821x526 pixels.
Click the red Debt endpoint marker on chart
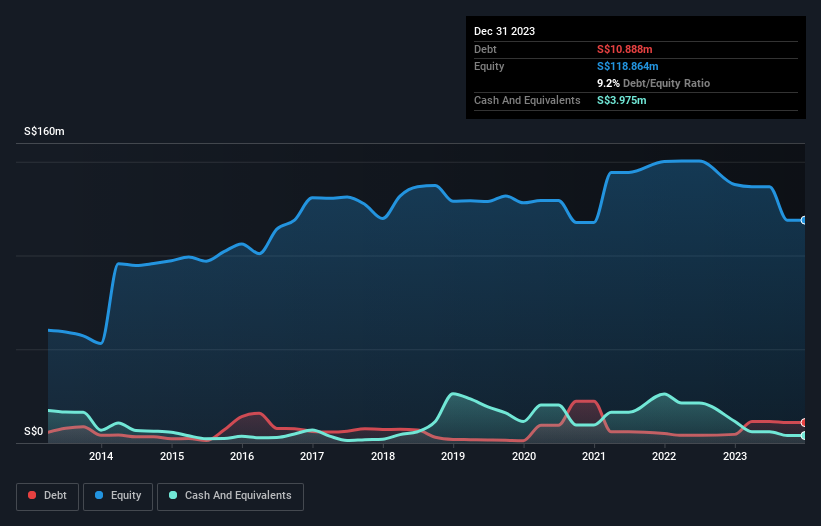tap(803, 423)
